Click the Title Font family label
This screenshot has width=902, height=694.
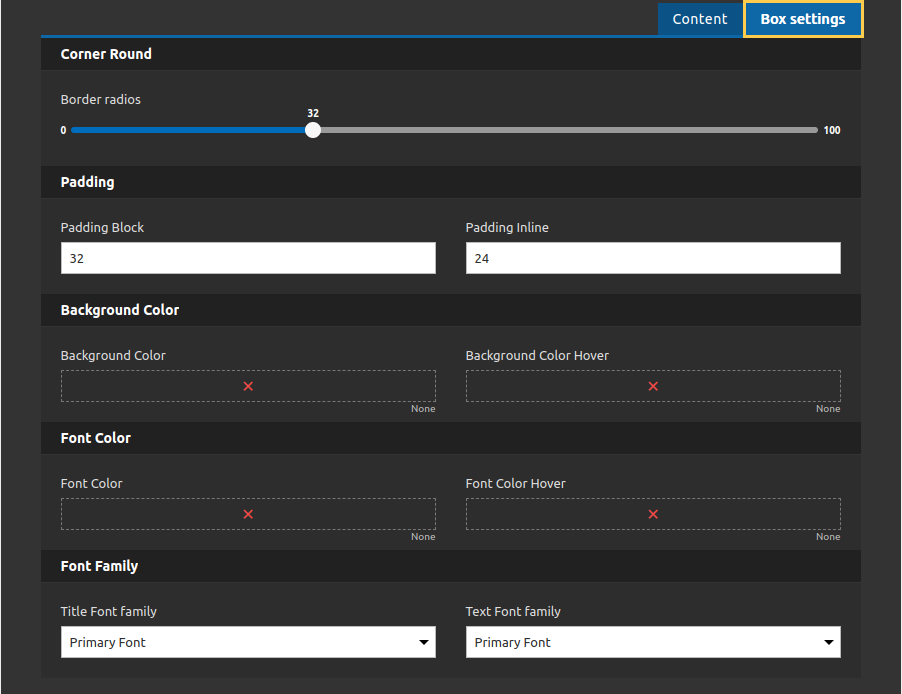(x=109, y=611)
